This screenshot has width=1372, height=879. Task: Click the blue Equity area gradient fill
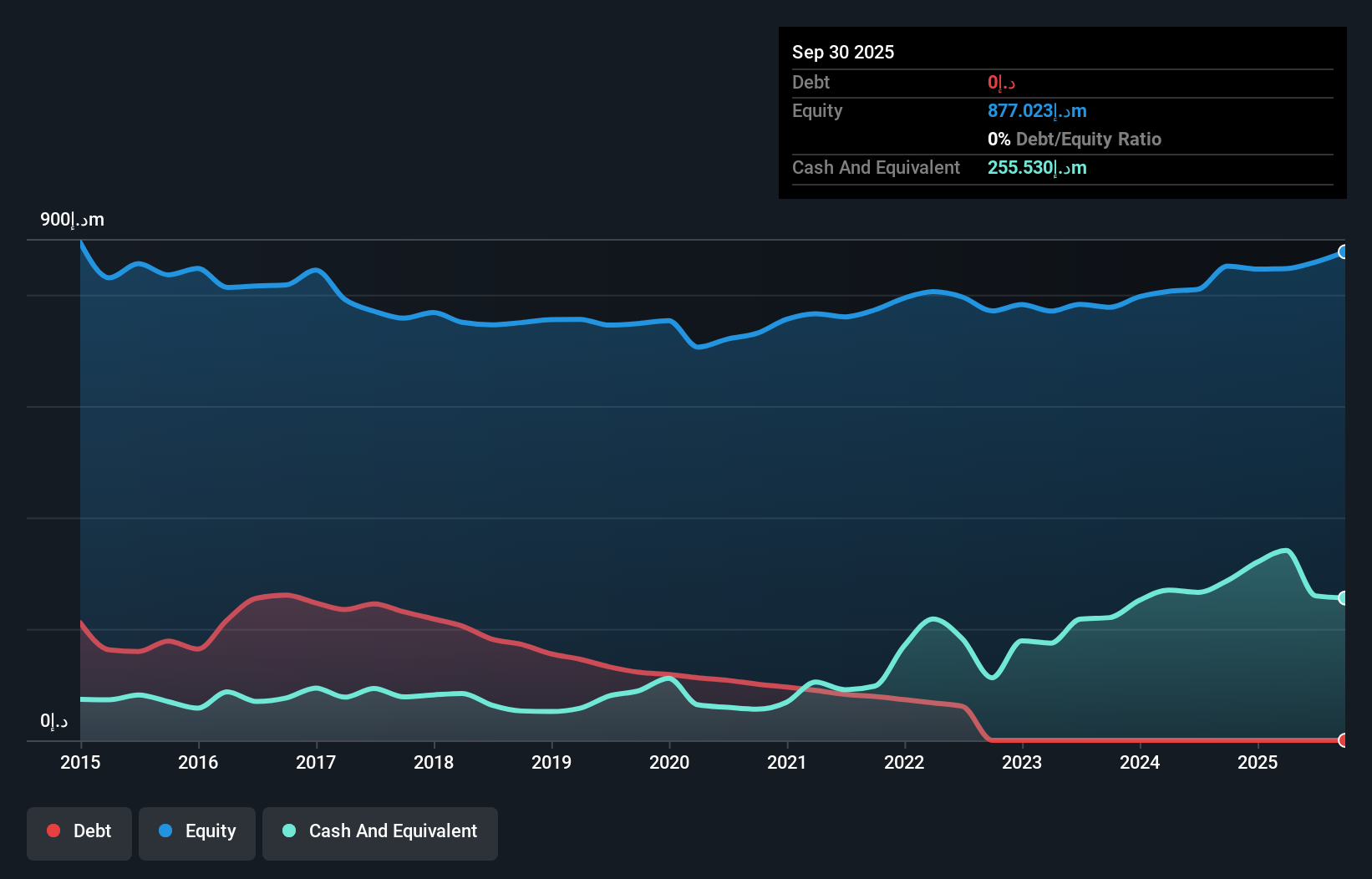click(x=585, y=460)
